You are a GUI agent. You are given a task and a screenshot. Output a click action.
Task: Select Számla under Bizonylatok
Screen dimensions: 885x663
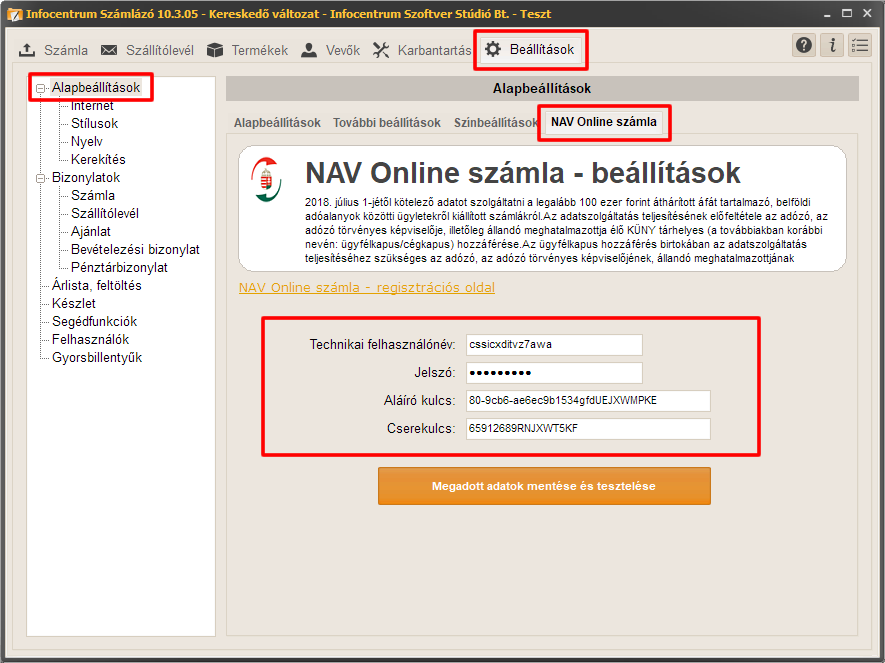click(x=93, y=196)
